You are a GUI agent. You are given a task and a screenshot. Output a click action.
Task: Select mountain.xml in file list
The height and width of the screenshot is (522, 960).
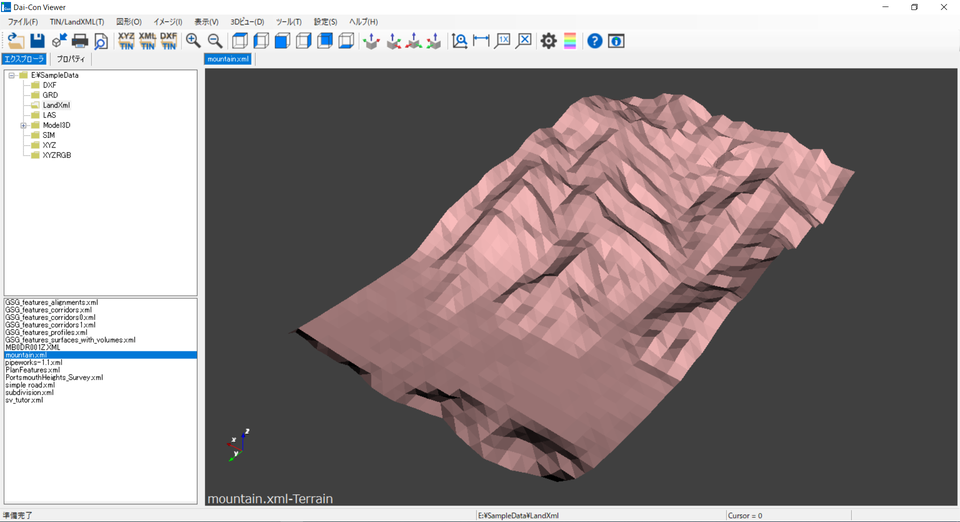(100, 355)
